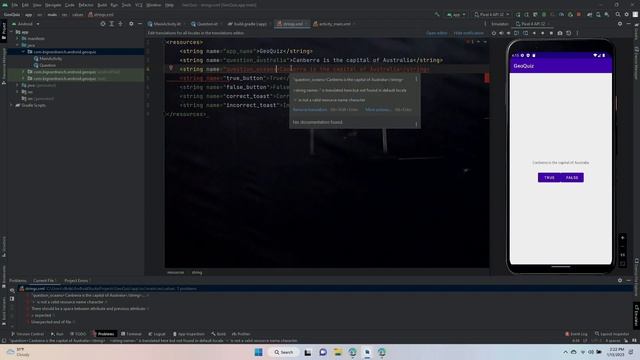Select MainActivity in the project tree

pos(48,59)
